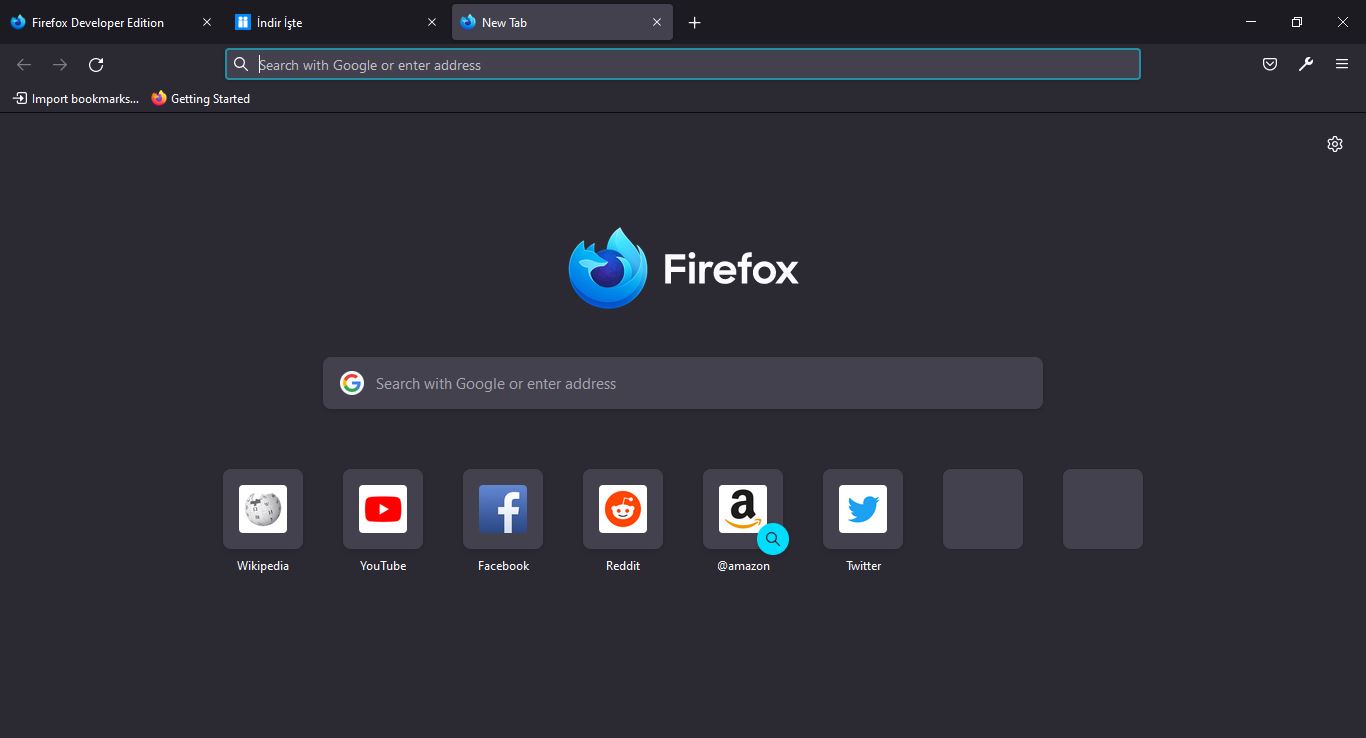The height and width of the screenshot is (738, 1366).
Task: Minimize the Firefox window
Action: (1251, 22)
